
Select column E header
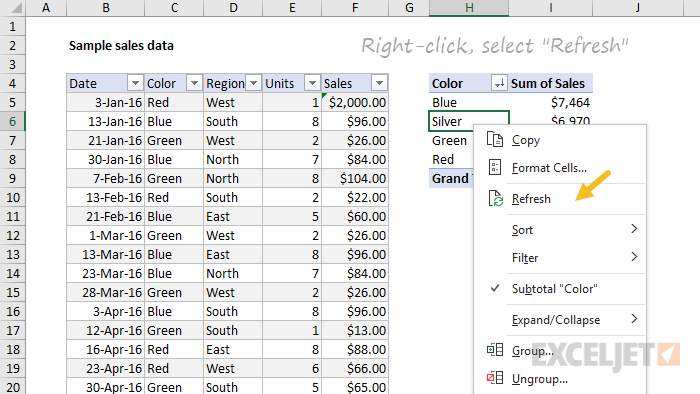point(292,8)
